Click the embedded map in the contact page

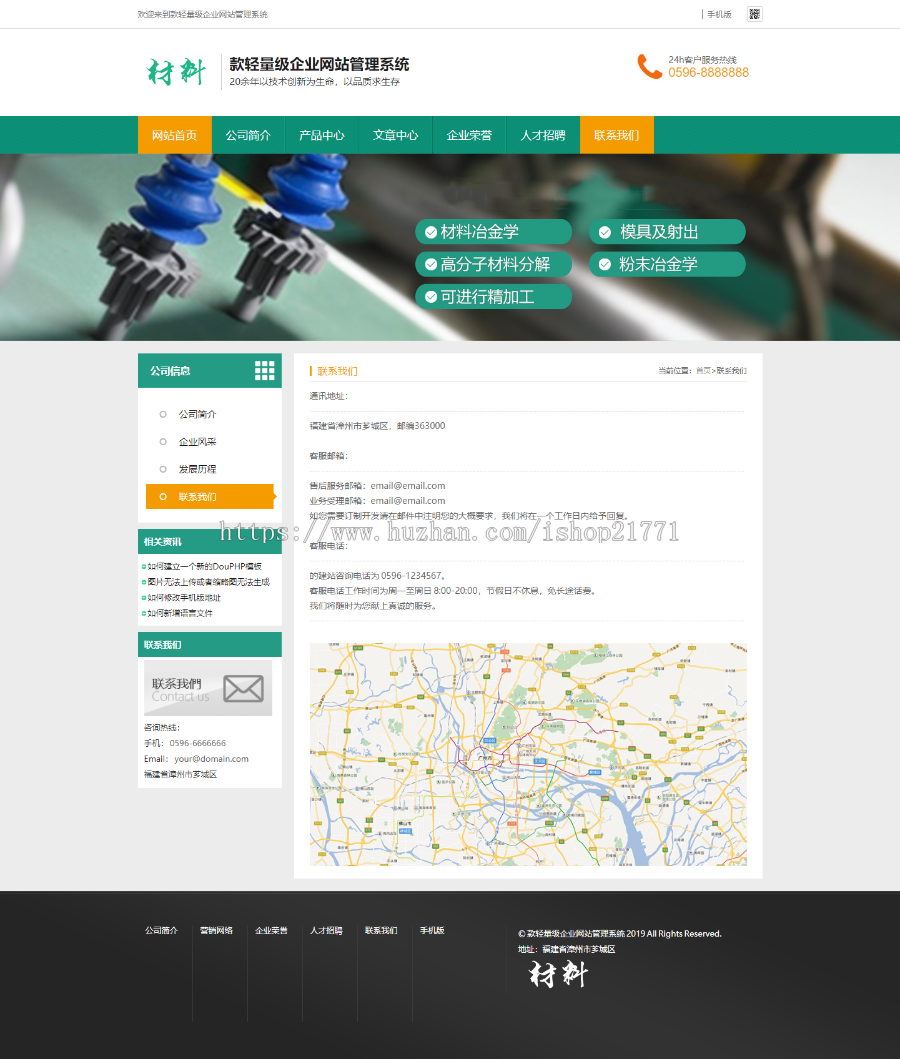point(528,753)
